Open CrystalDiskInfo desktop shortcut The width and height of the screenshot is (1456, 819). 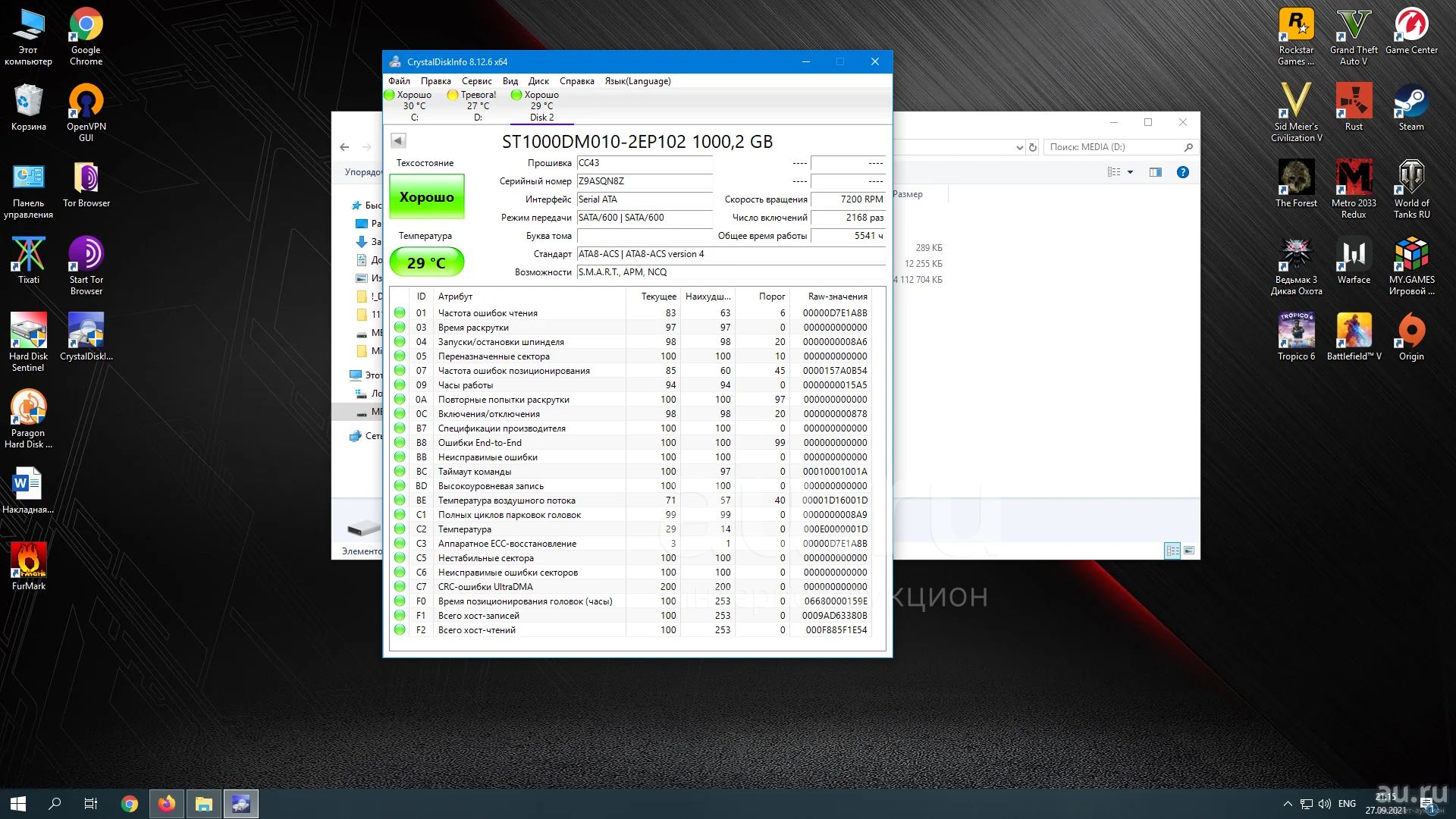tap(86, 337)
